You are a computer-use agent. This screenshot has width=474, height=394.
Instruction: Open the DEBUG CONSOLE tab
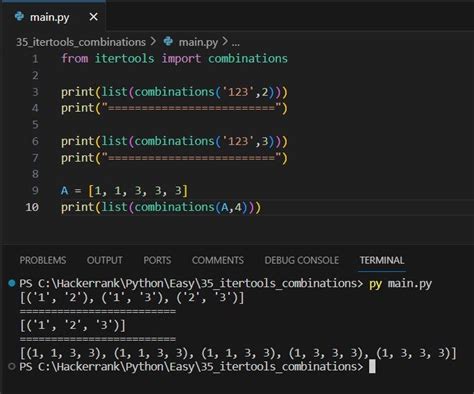302,260
